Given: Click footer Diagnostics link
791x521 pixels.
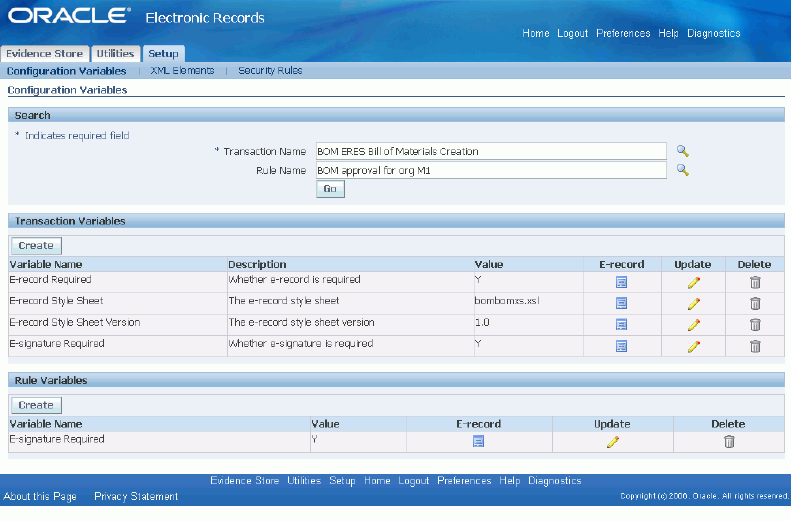Looking at the screenshot, I should click(x=555, y=481).
